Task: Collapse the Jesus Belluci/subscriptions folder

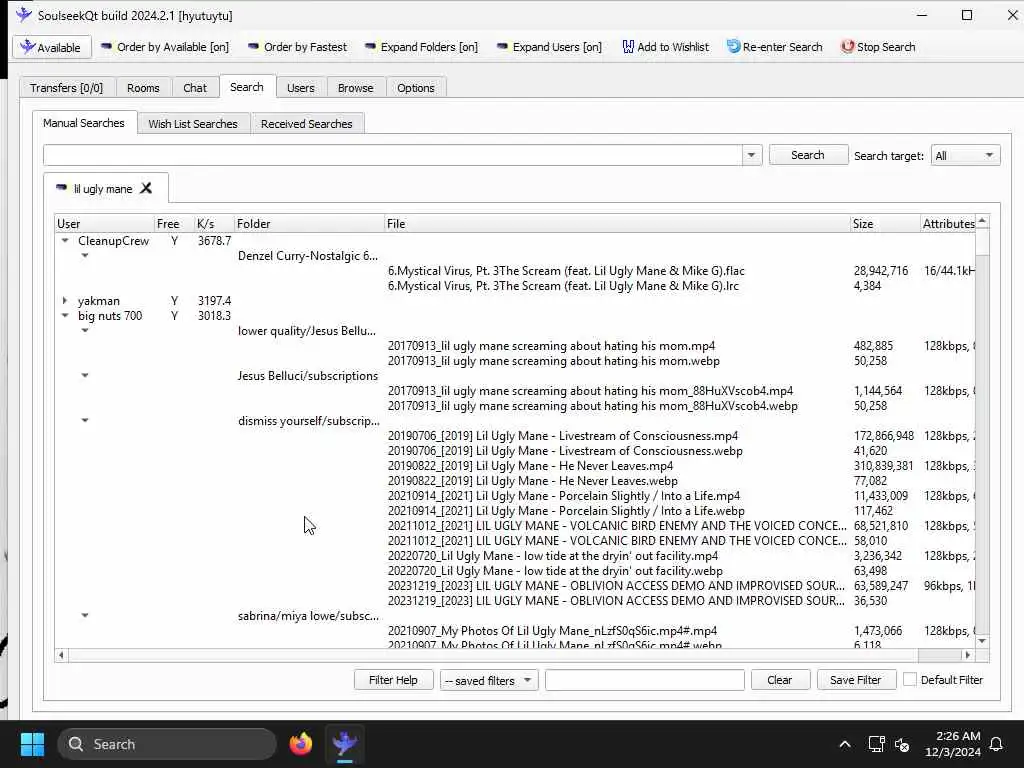Action: pyautogui.click(x=85, y=376)
